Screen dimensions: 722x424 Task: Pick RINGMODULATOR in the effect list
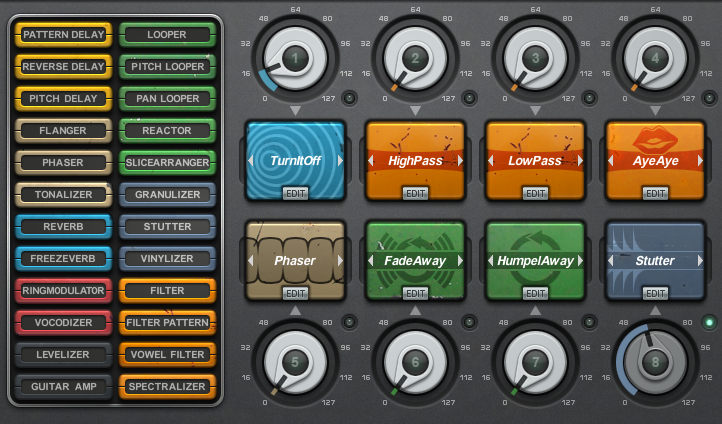(x=63, y=291)
